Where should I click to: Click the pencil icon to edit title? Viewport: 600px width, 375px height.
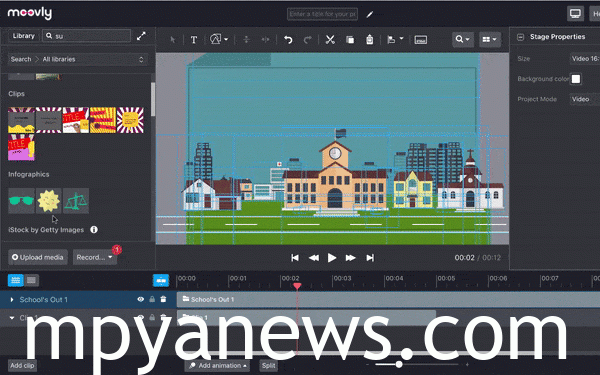370,15
